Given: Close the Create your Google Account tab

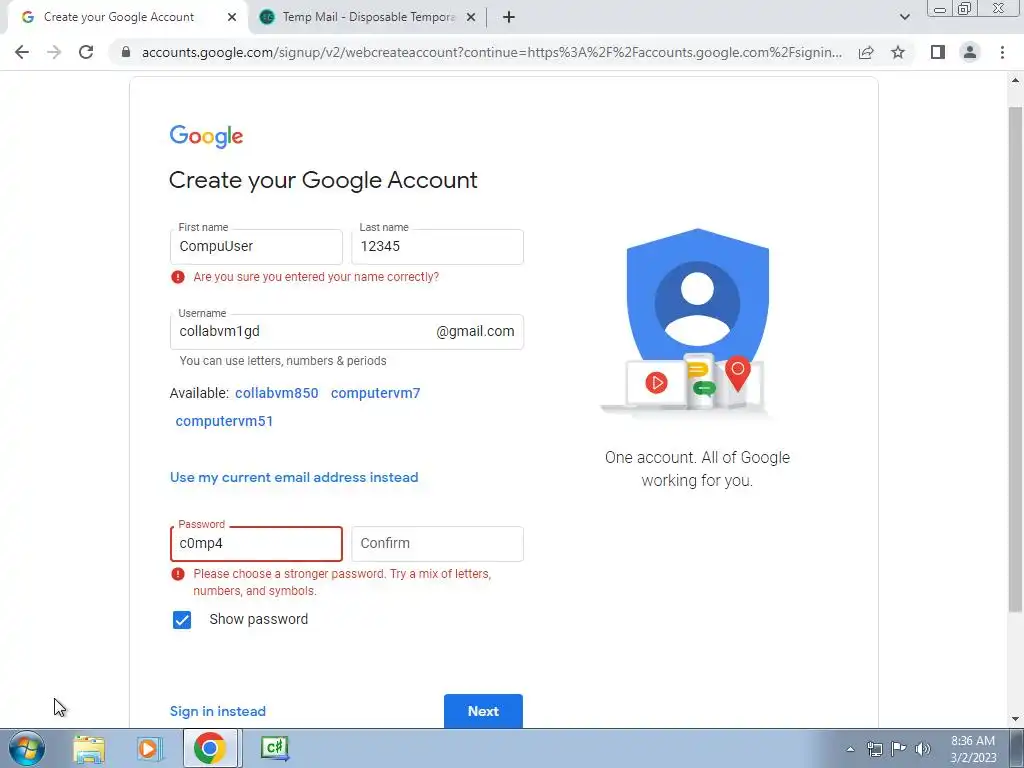Looking at the screenshot, I should pyautogui.click(x=232, y=17).
